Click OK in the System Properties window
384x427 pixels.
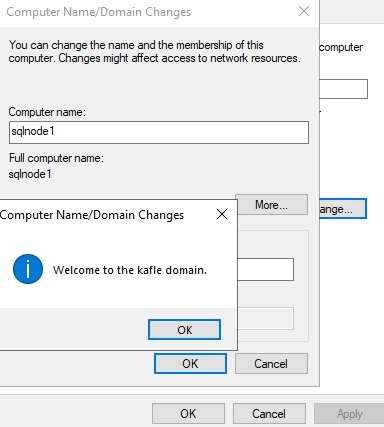click(188, 414)
